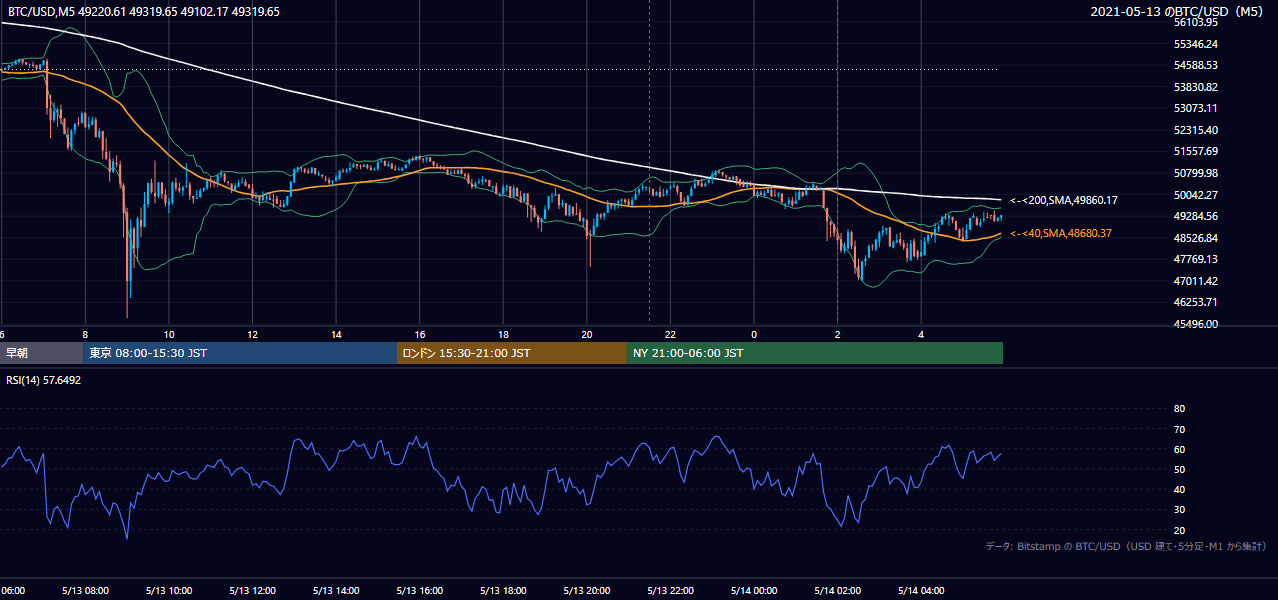Click hour tick 10 under price chart

[x=169, y=335]
